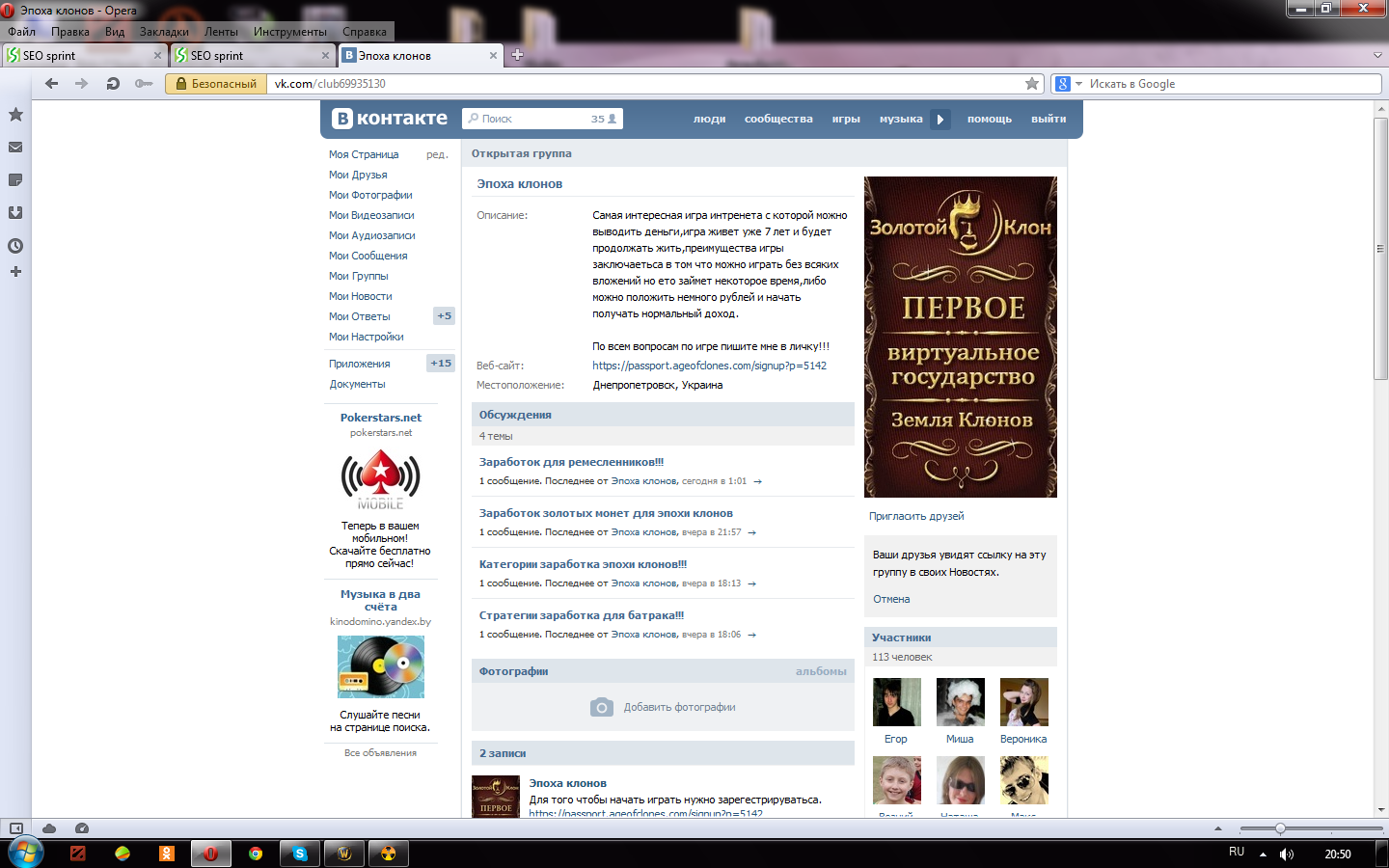Switch to the first SEO sprint tab

click(83, 55)
